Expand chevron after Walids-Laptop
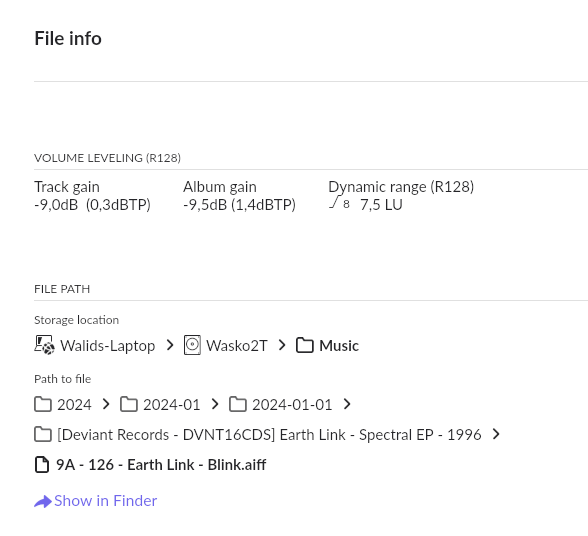 170,345
